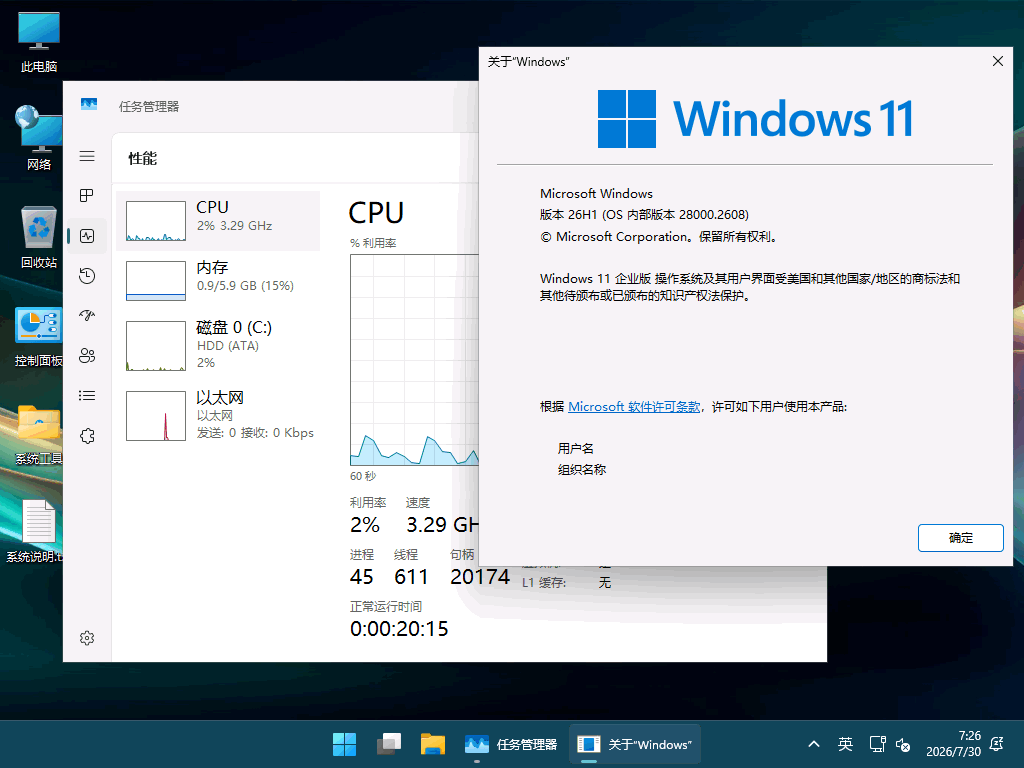The image size is (1024, 768).
Task: Switch to the Processes page icon
Action: (x=87, y=195)
